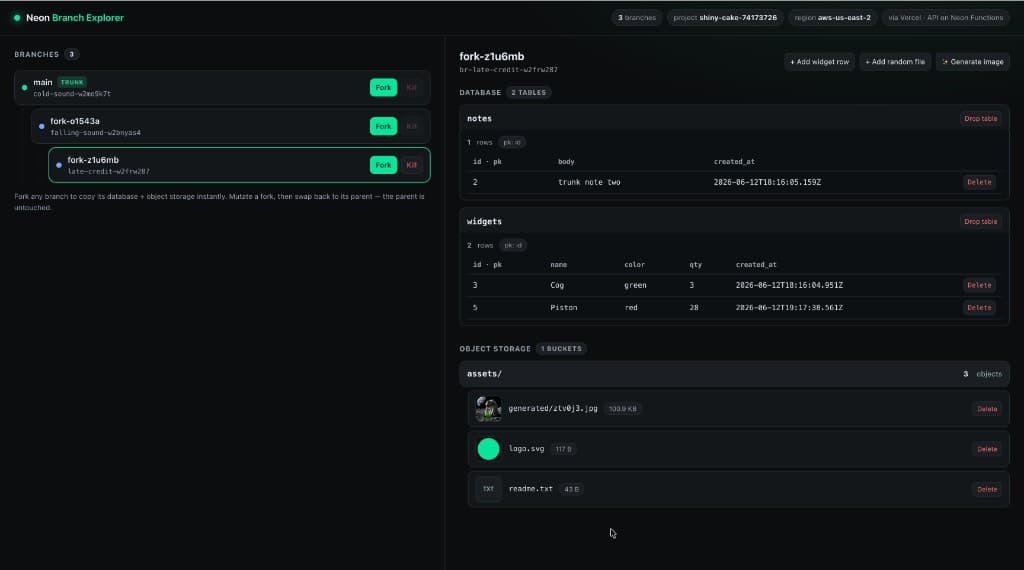Delete the logo.svg object

[x=987, y=449]
